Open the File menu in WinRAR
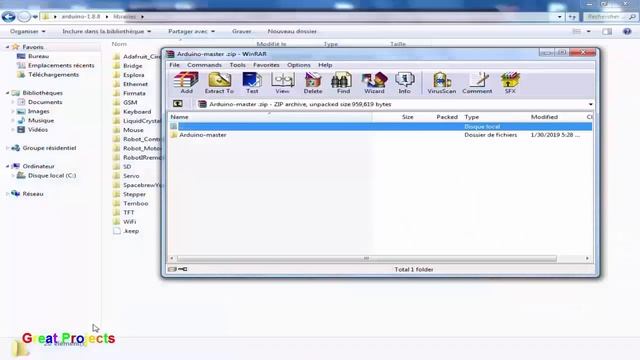The height and width of the screenshot is (360, 640). click(x=174, y=65)
